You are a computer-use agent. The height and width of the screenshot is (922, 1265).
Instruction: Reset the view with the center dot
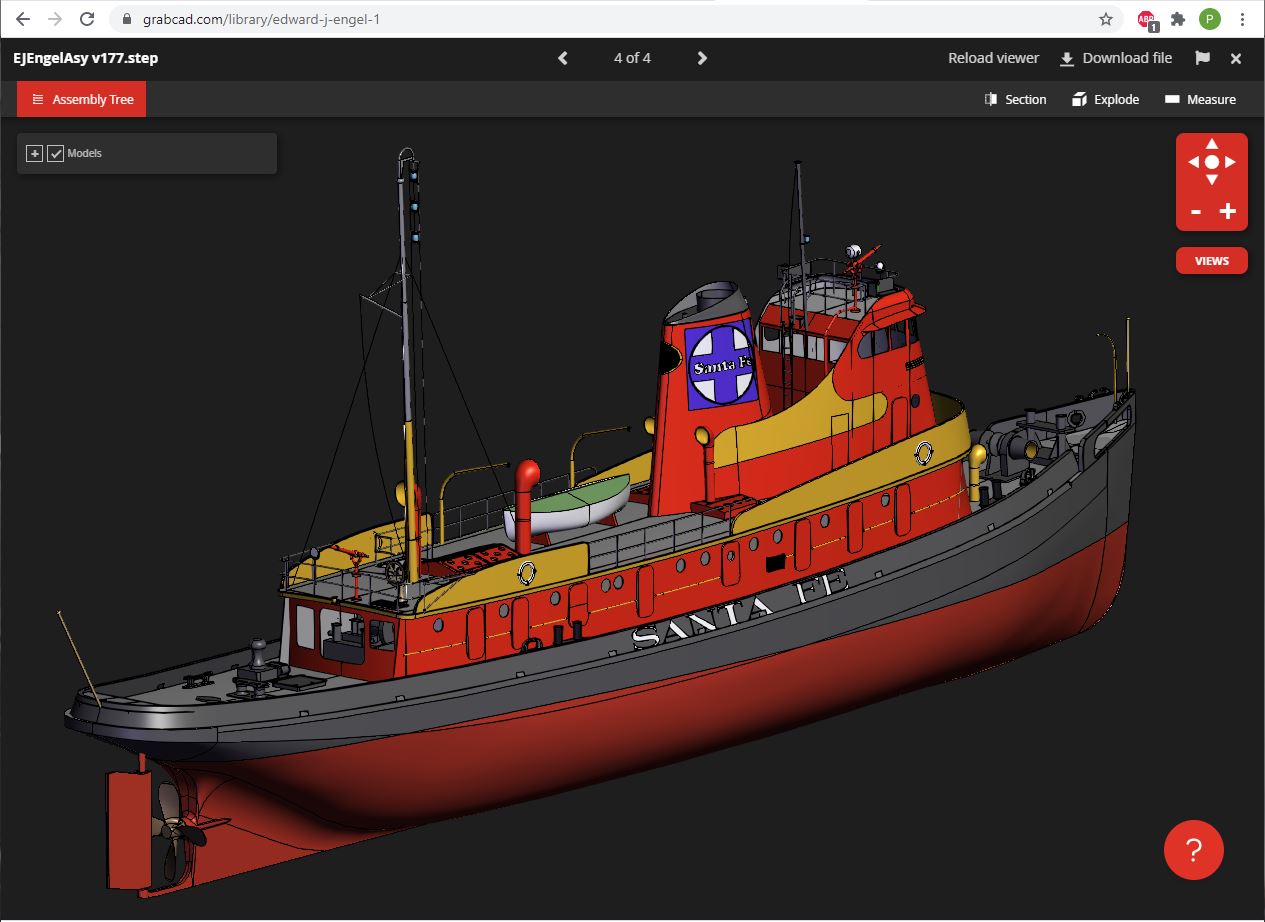pyautogui.click(x=1212, y=162)
